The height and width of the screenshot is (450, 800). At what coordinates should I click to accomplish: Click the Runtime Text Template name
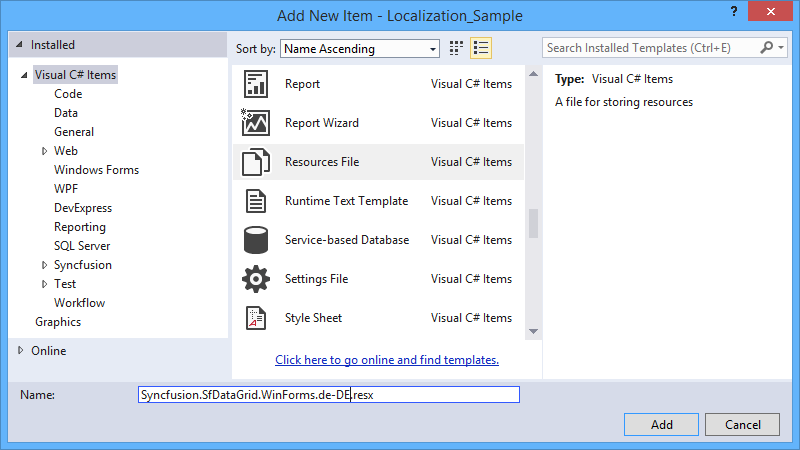point(346,201)
